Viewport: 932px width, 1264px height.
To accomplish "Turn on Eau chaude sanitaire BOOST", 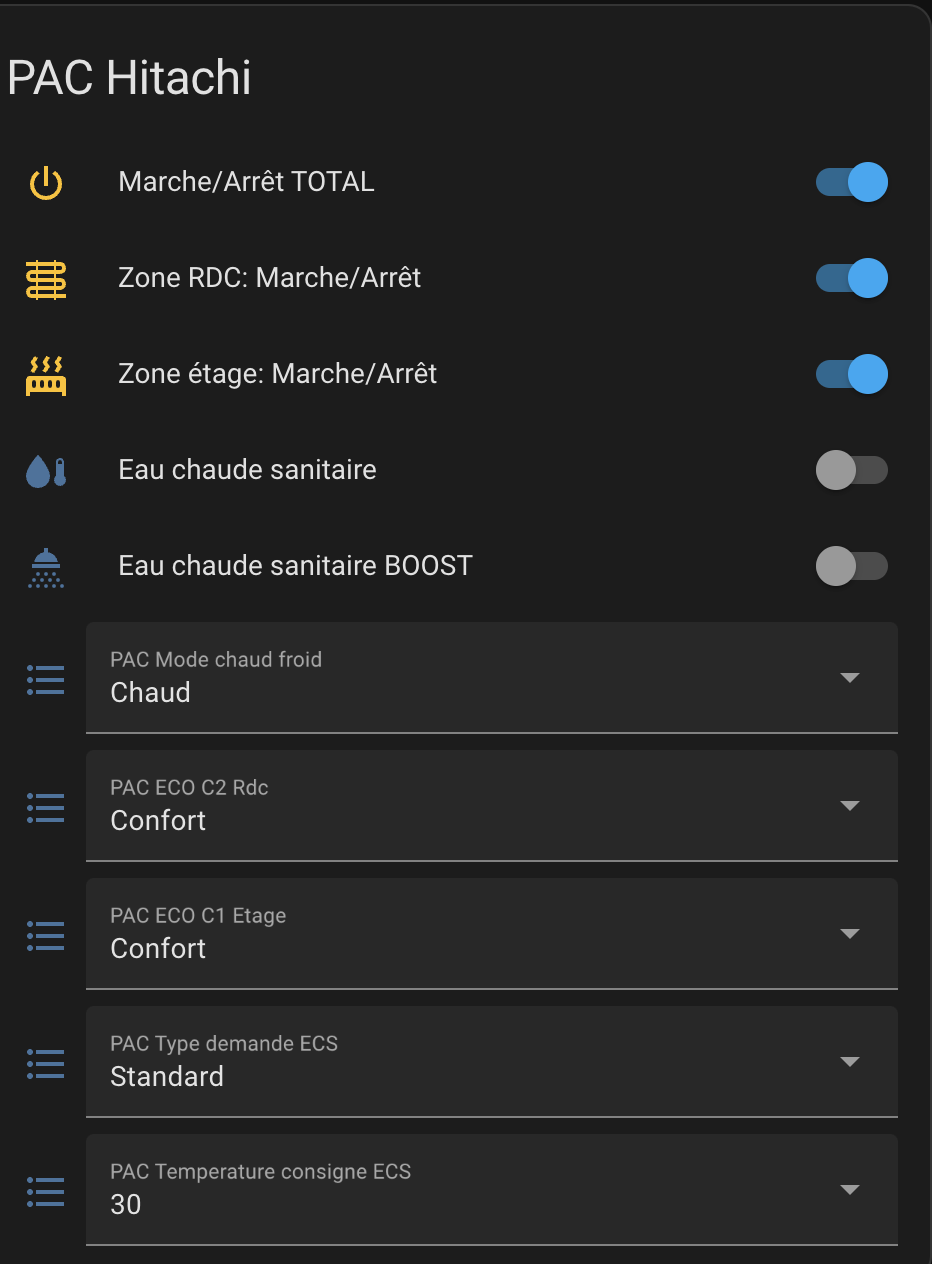I will [x=852, y=567].
